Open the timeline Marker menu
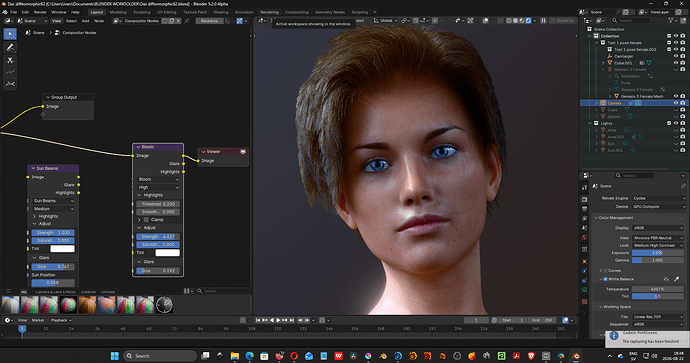This screenshot has height=363, width=690. (38, 320)
